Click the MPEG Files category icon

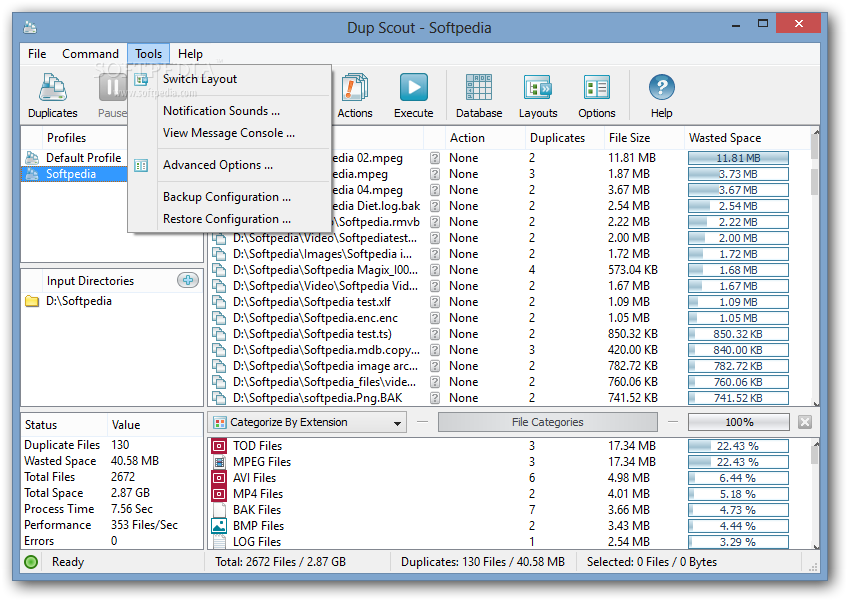click(219, 462)
